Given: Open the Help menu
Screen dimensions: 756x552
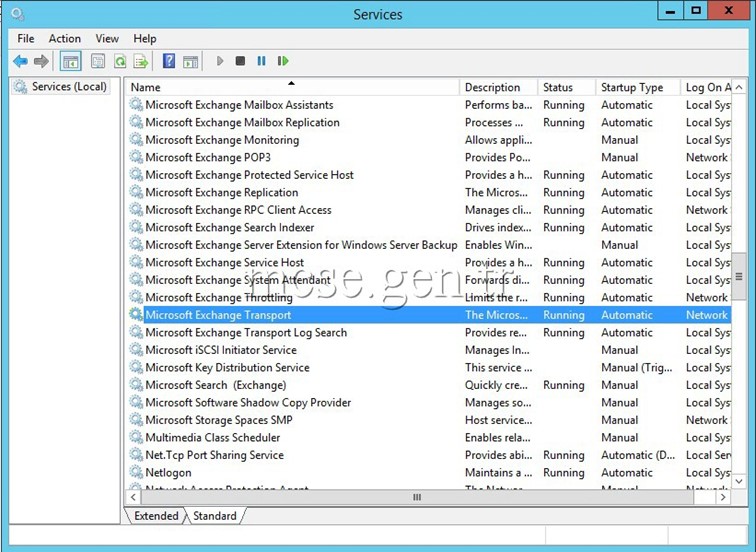Looking at the screenshot, I should click(145, 39).
